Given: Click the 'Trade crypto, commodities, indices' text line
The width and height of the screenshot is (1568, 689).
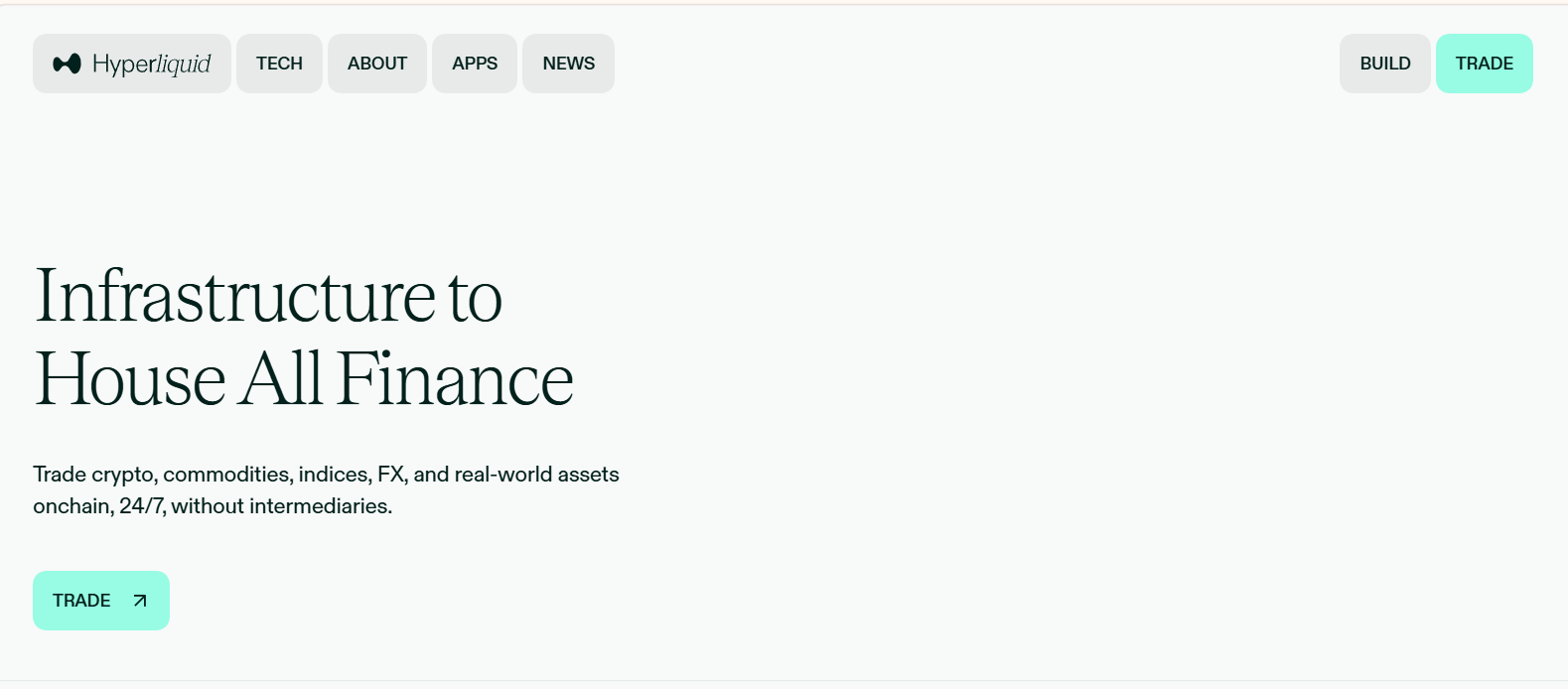Looking at the screenshot, I should coord(326,475).
